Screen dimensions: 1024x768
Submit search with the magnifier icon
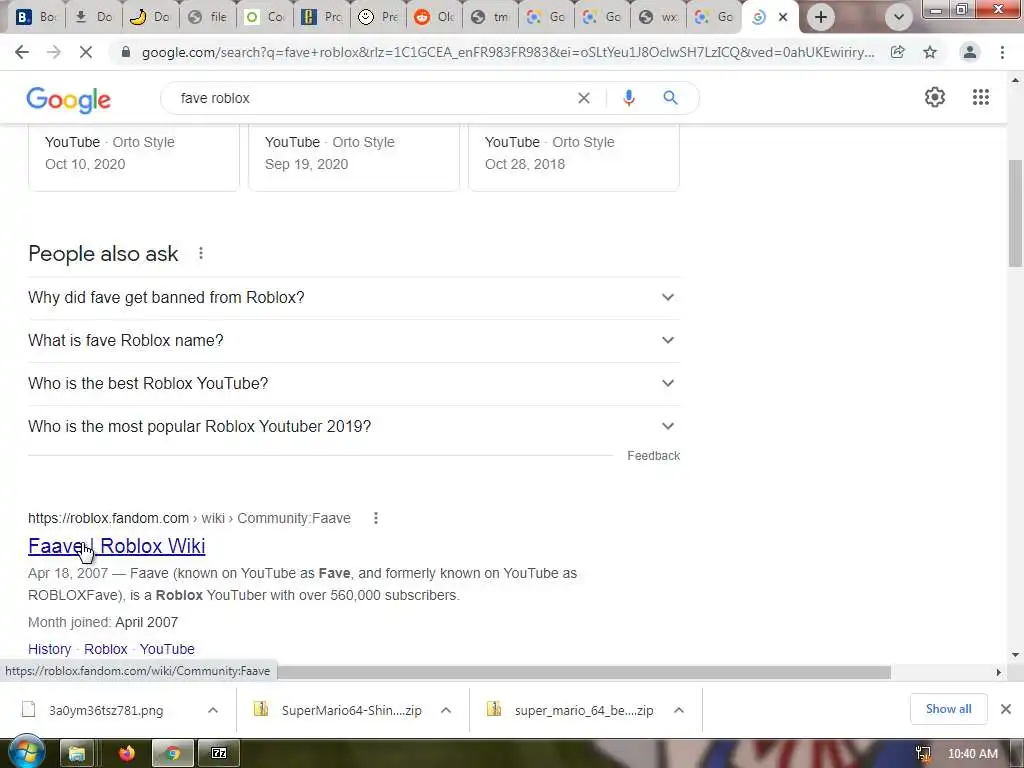[x=670, y=98]
